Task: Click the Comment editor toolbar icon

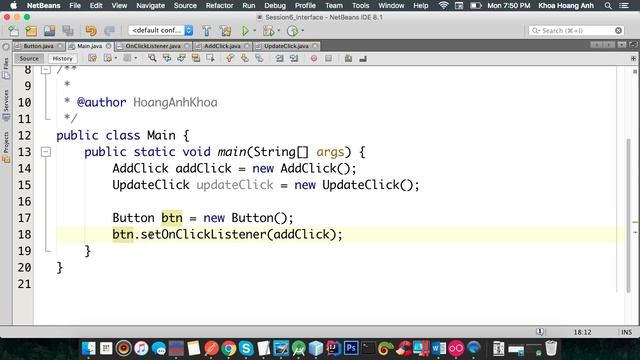Action: [348, 58]
